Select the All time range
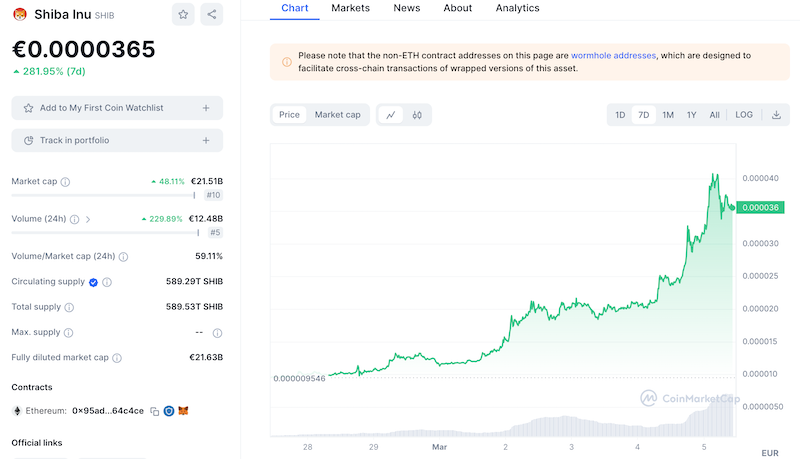Image resolution: width=800 pixels, height=459 pixels. pos(714,115)
